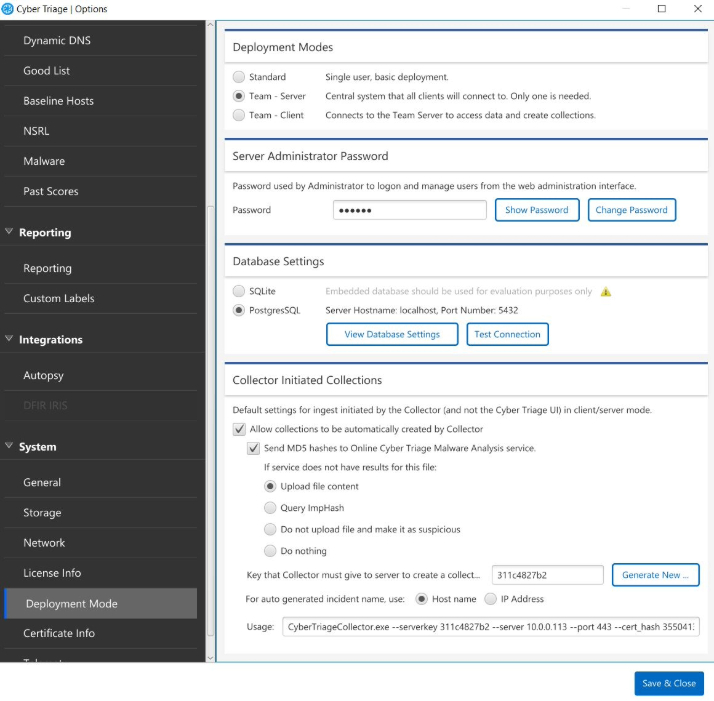Toggle Send MD5 hashes checkbox
Image resolution: width=714 pixels, height=701 pixels.
(253, 448)
